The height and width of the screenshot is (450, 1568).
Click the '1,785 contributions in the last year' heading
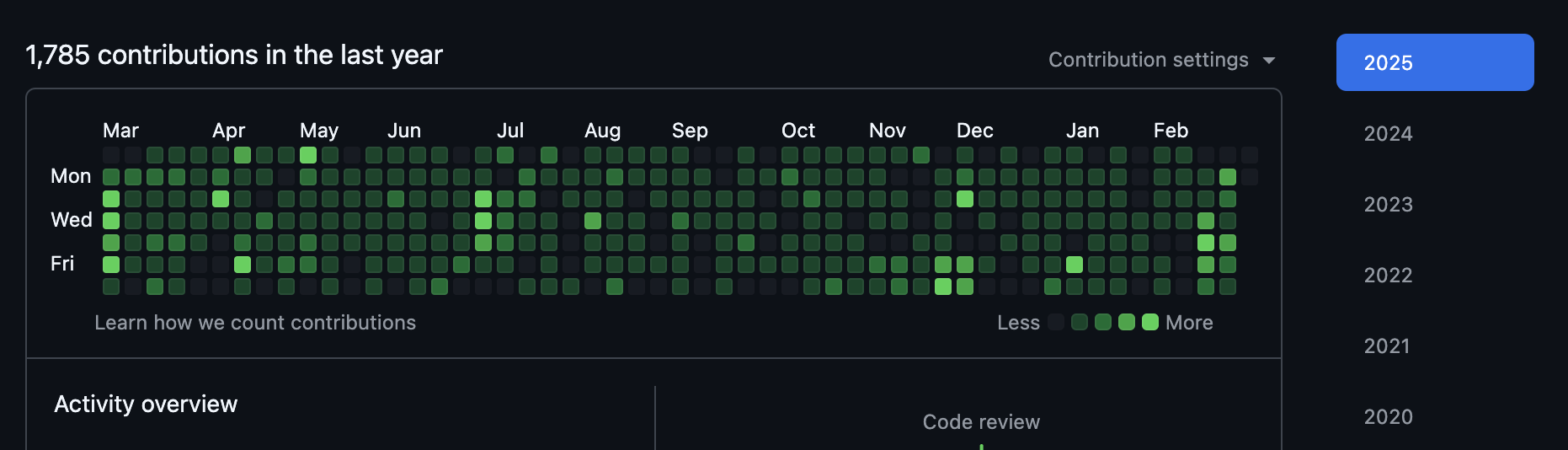[234, 55]
